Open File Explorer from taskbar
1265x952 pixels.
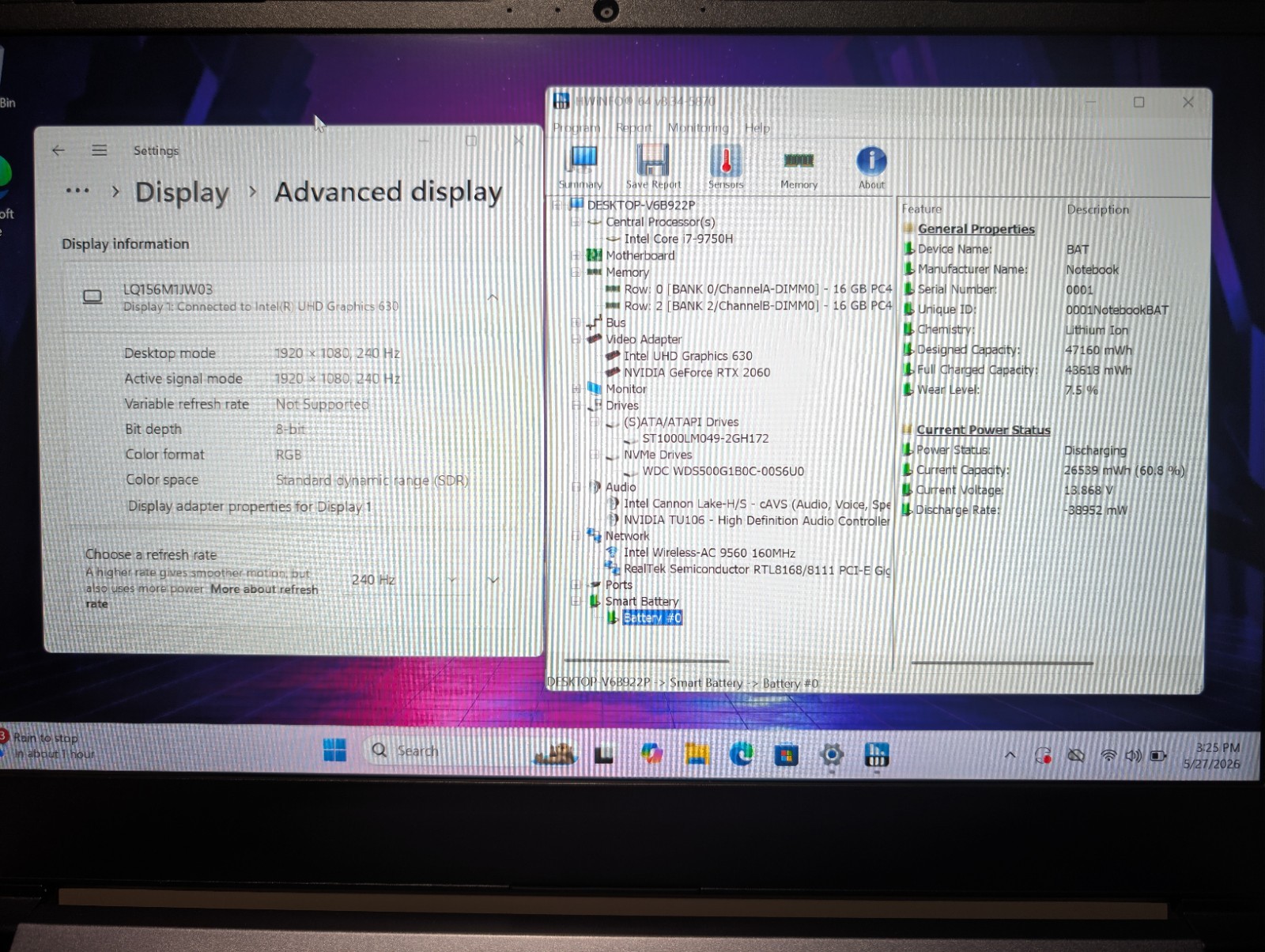click(697, 754)
